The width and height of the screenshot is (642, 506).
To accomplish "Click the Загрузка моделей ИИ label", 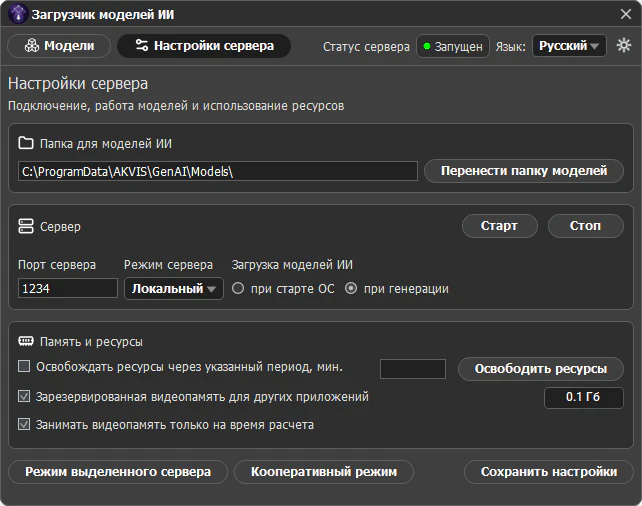I will (x=292, y=265).
